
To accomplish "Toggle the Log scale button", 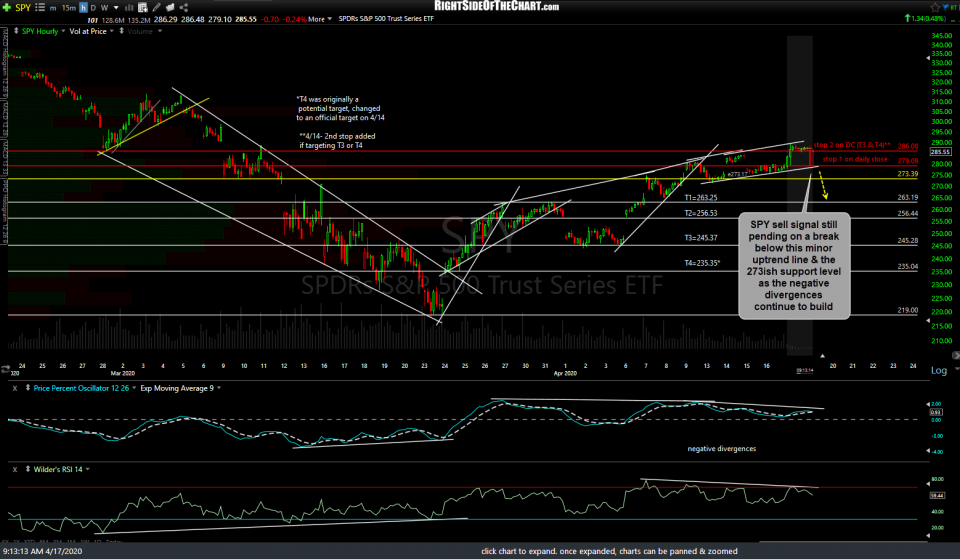I will pos(939,370).
